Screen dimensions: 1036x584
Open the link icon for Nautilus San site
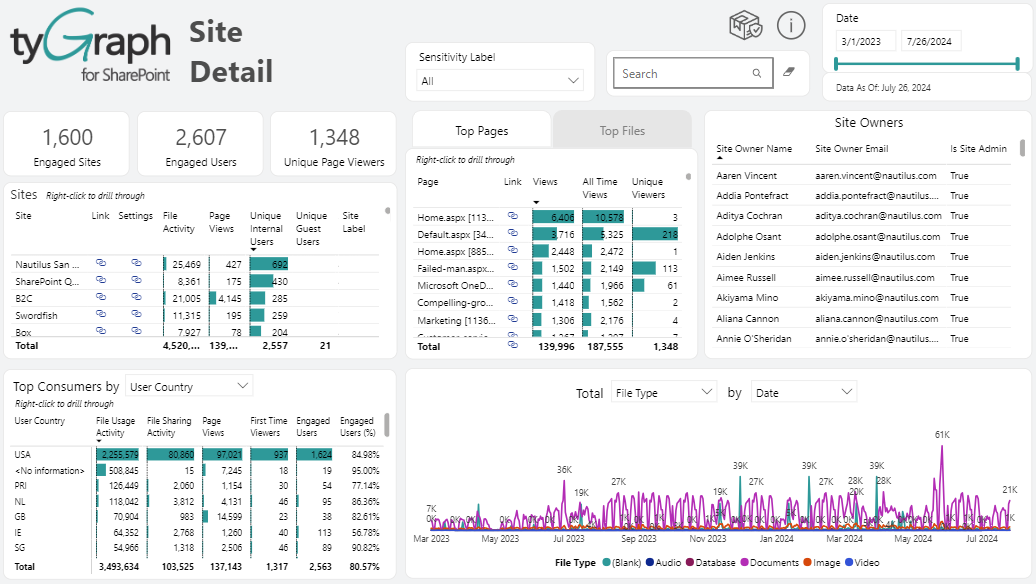pyautogui.click(x=101, y=264)
